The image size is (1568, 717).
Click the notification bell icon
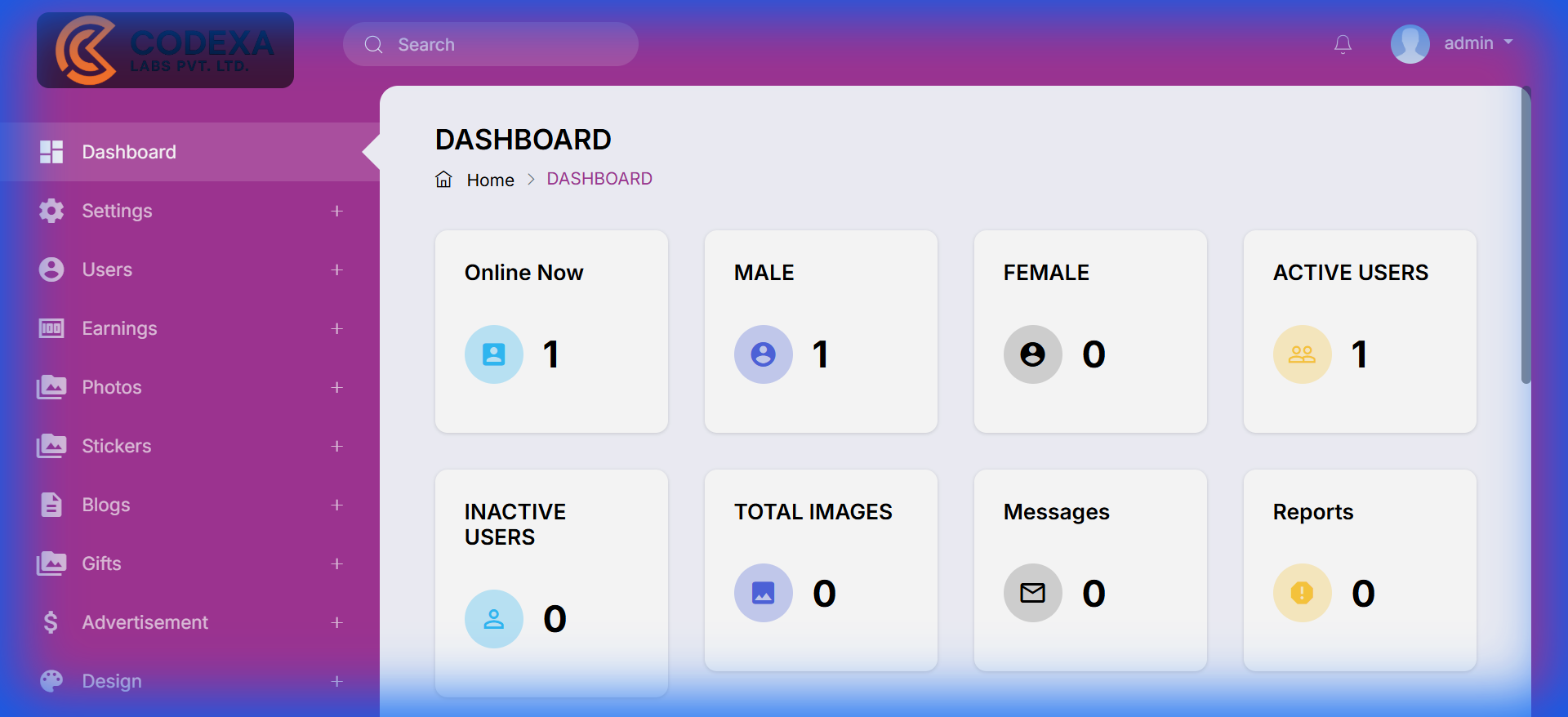[1343, 44]
